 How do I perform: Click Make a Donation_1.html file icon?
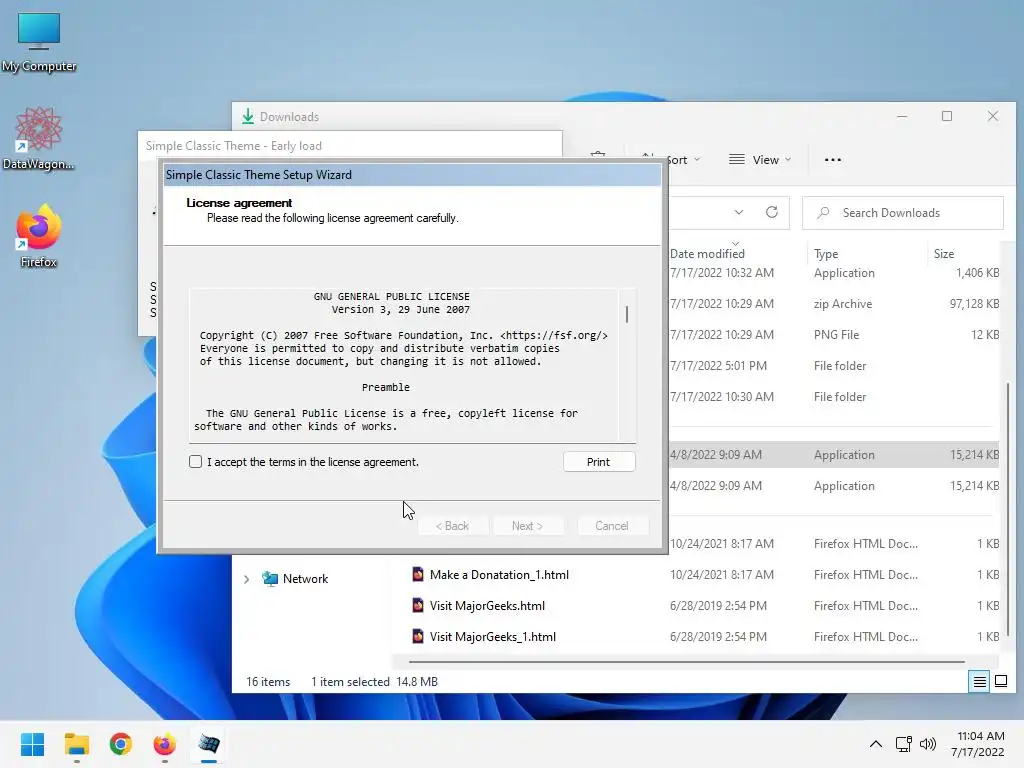[x=417, y=575]
